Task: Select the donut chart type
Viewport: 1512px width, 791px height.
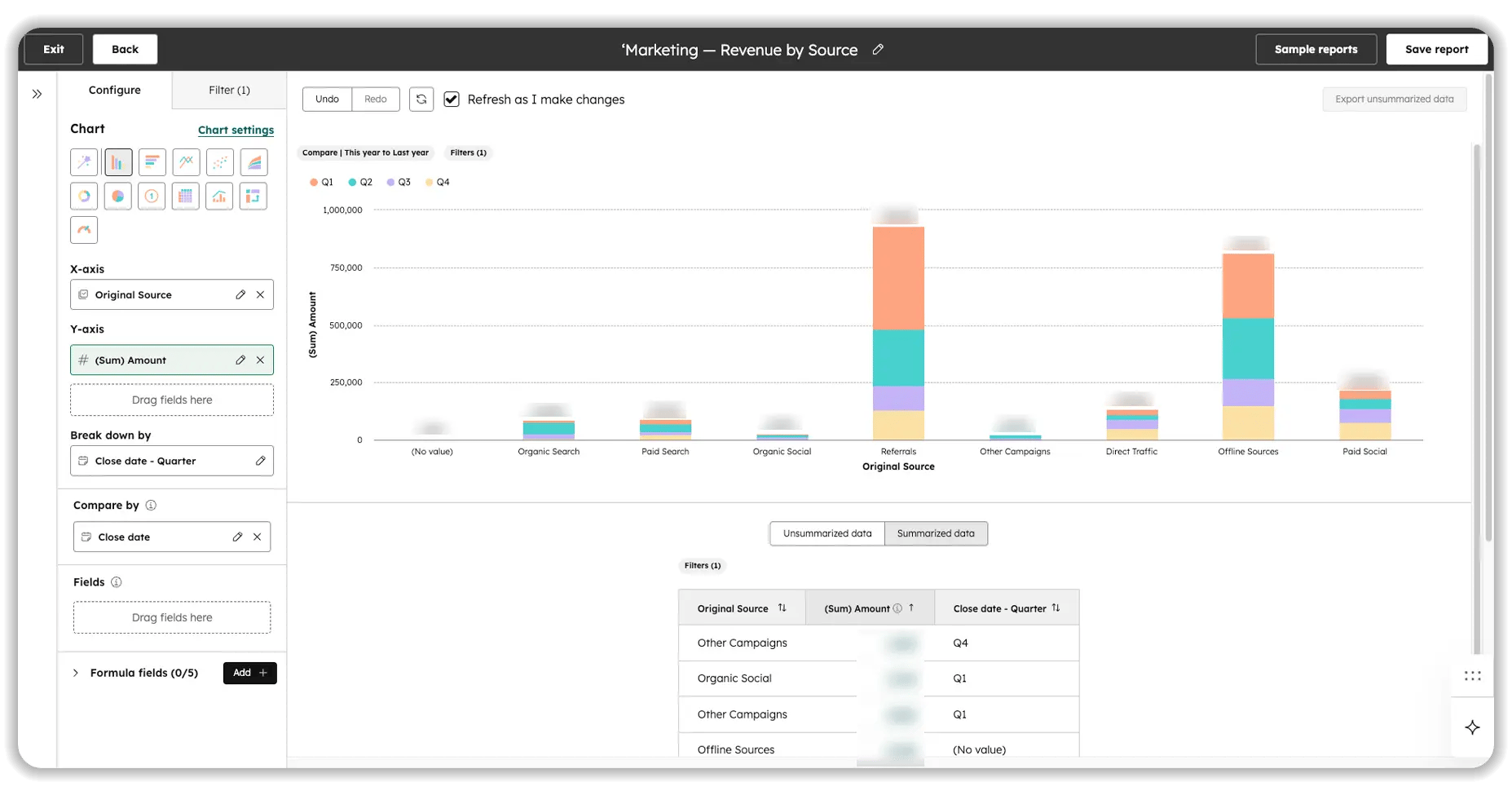Action: (84, 196)
